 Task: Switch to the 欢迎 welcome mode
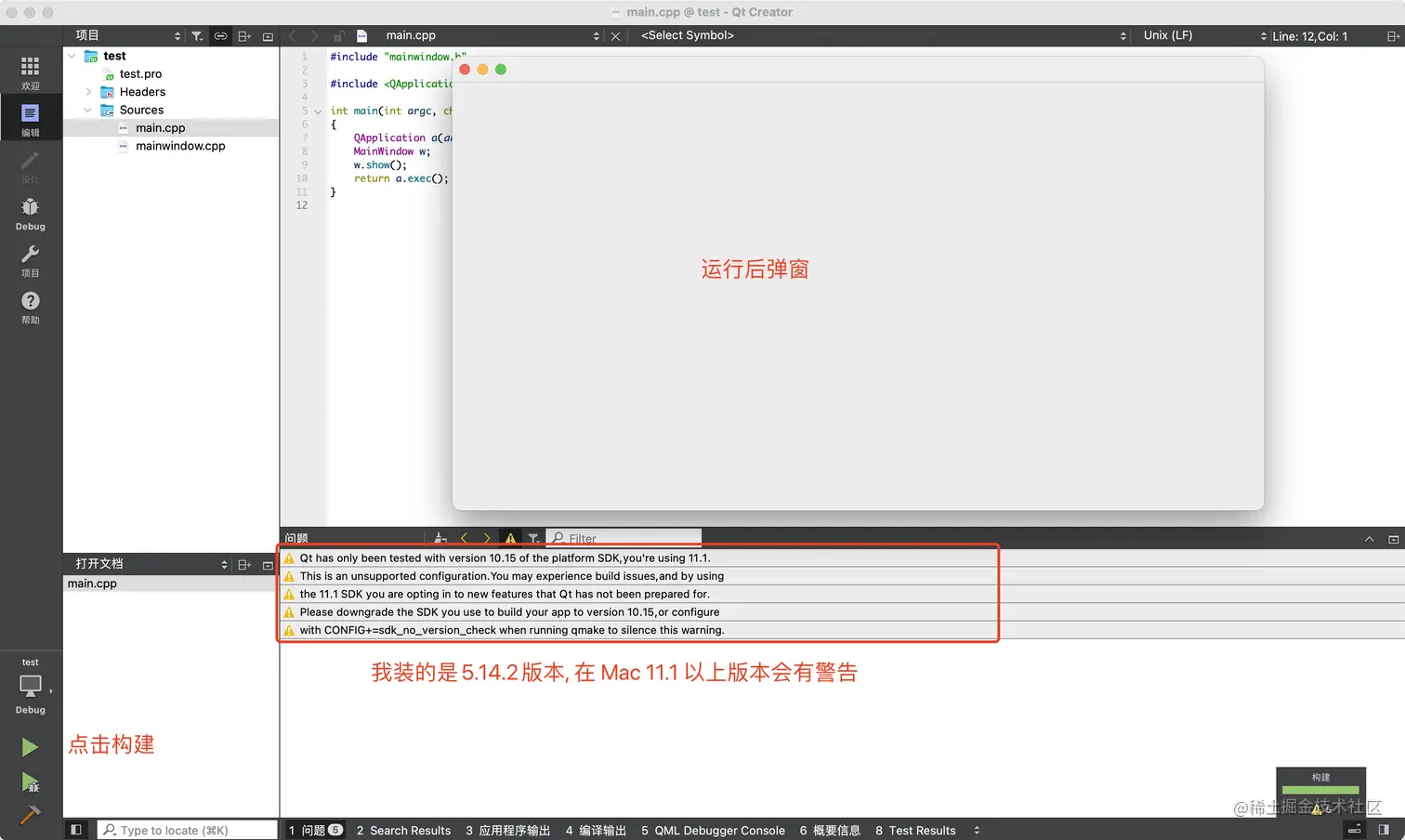(31, 72)
